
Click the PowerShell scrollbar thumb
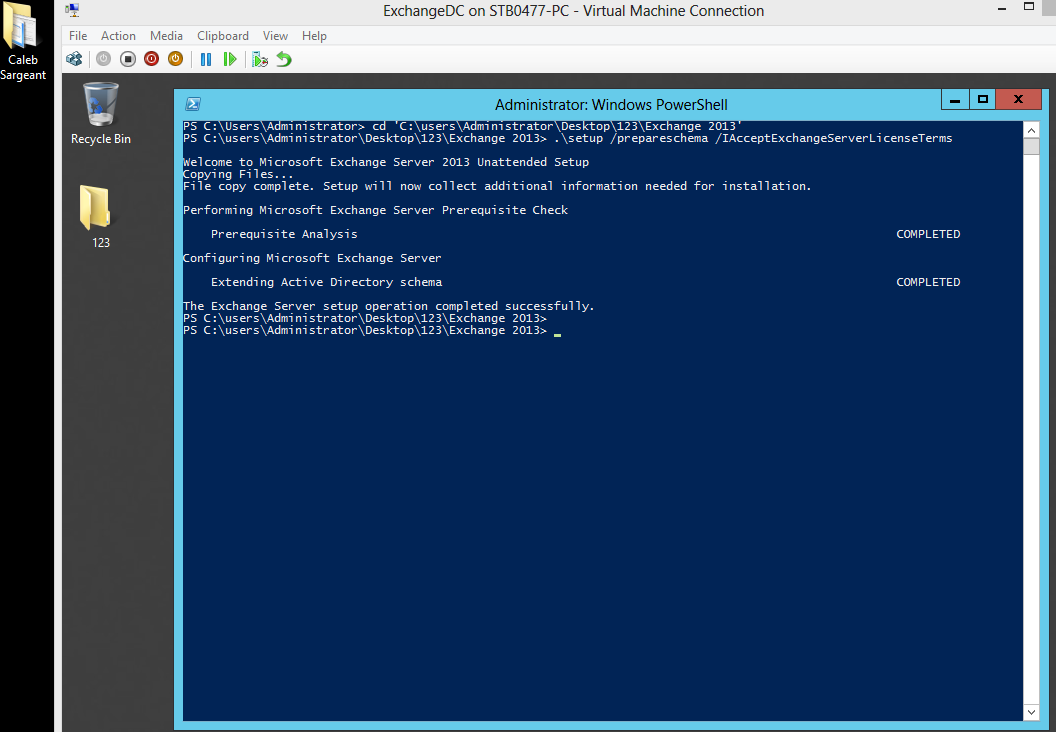pos(1031,146)
